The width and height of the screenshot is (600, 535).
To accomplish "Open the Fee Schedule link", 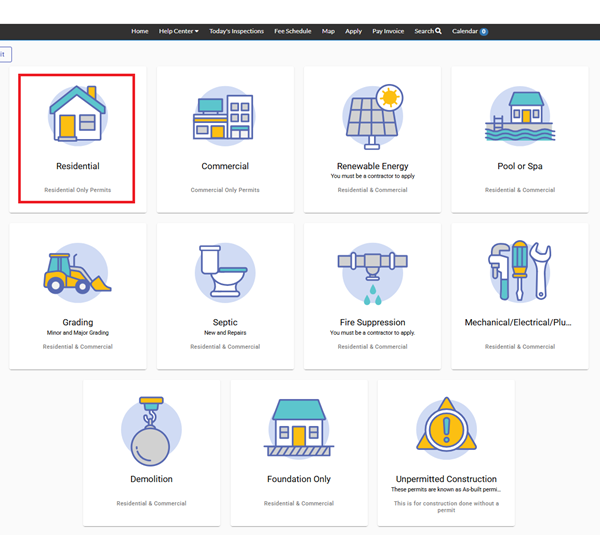I will click(x=293, y=31).
